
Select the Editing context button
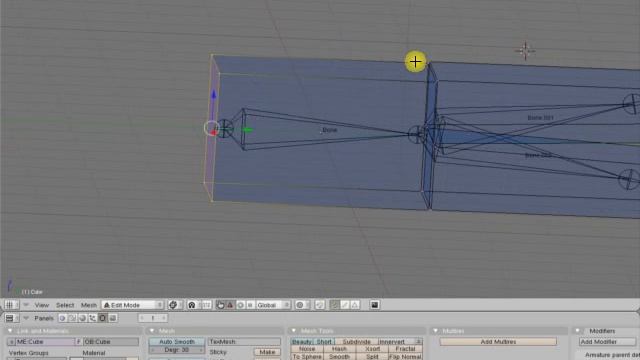102,318
